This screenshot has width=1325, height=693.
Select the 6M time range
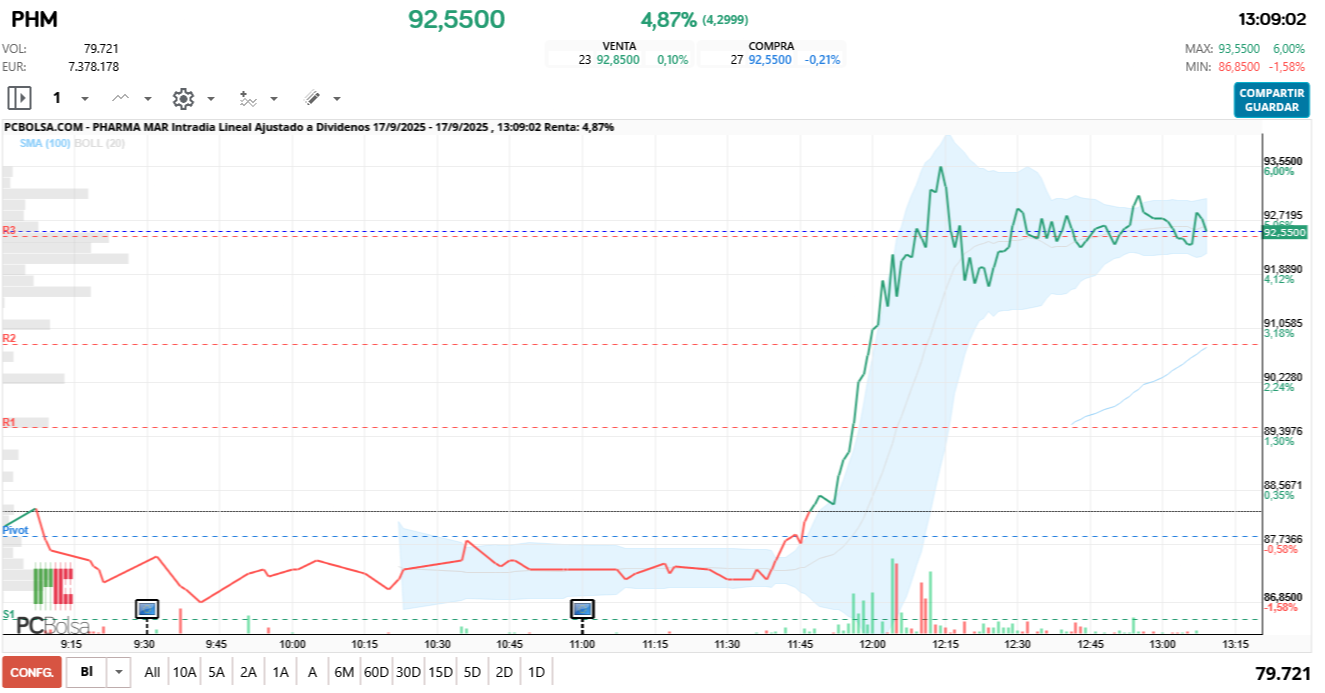[x=344, y=672]
